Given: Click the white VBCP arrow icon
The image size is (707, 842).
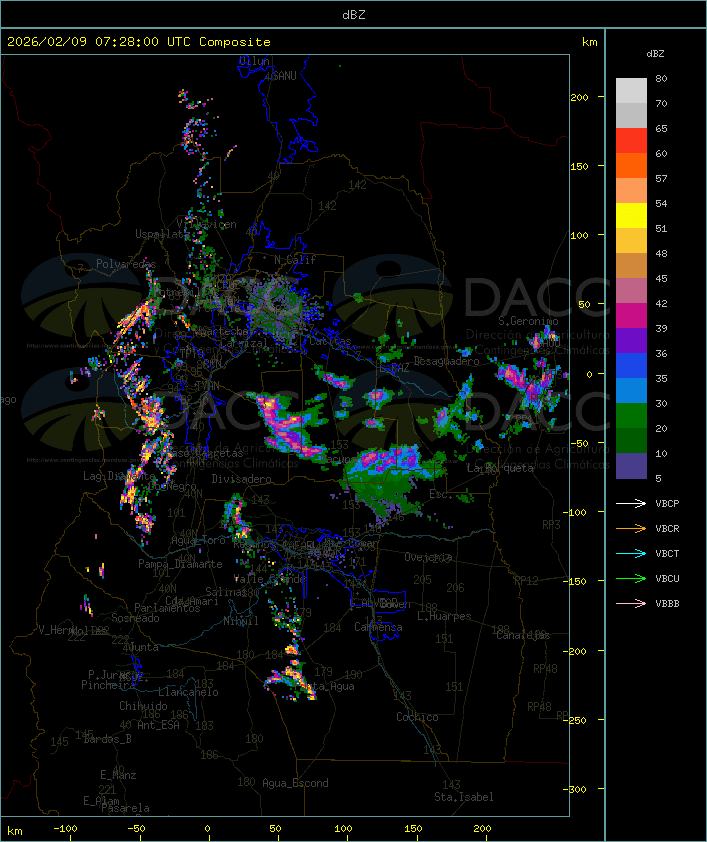Looking at the screenshot, I should click(x=631, y=503).
